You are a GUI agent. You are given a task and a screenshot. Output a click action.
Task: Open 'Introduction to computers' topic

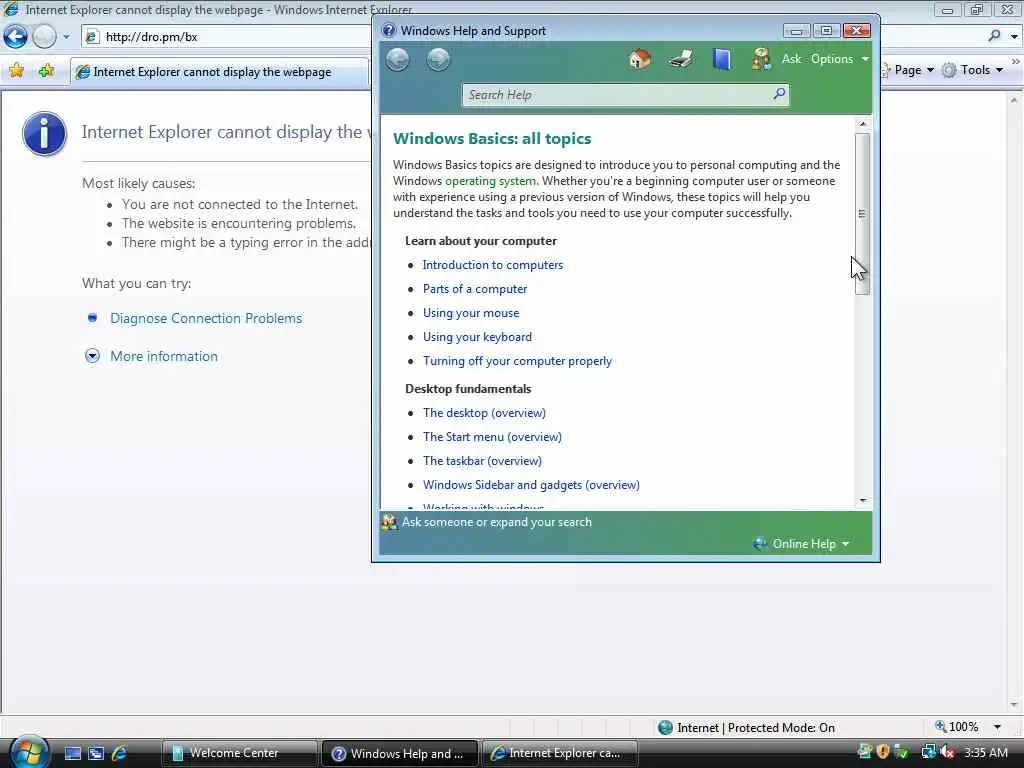492,264
